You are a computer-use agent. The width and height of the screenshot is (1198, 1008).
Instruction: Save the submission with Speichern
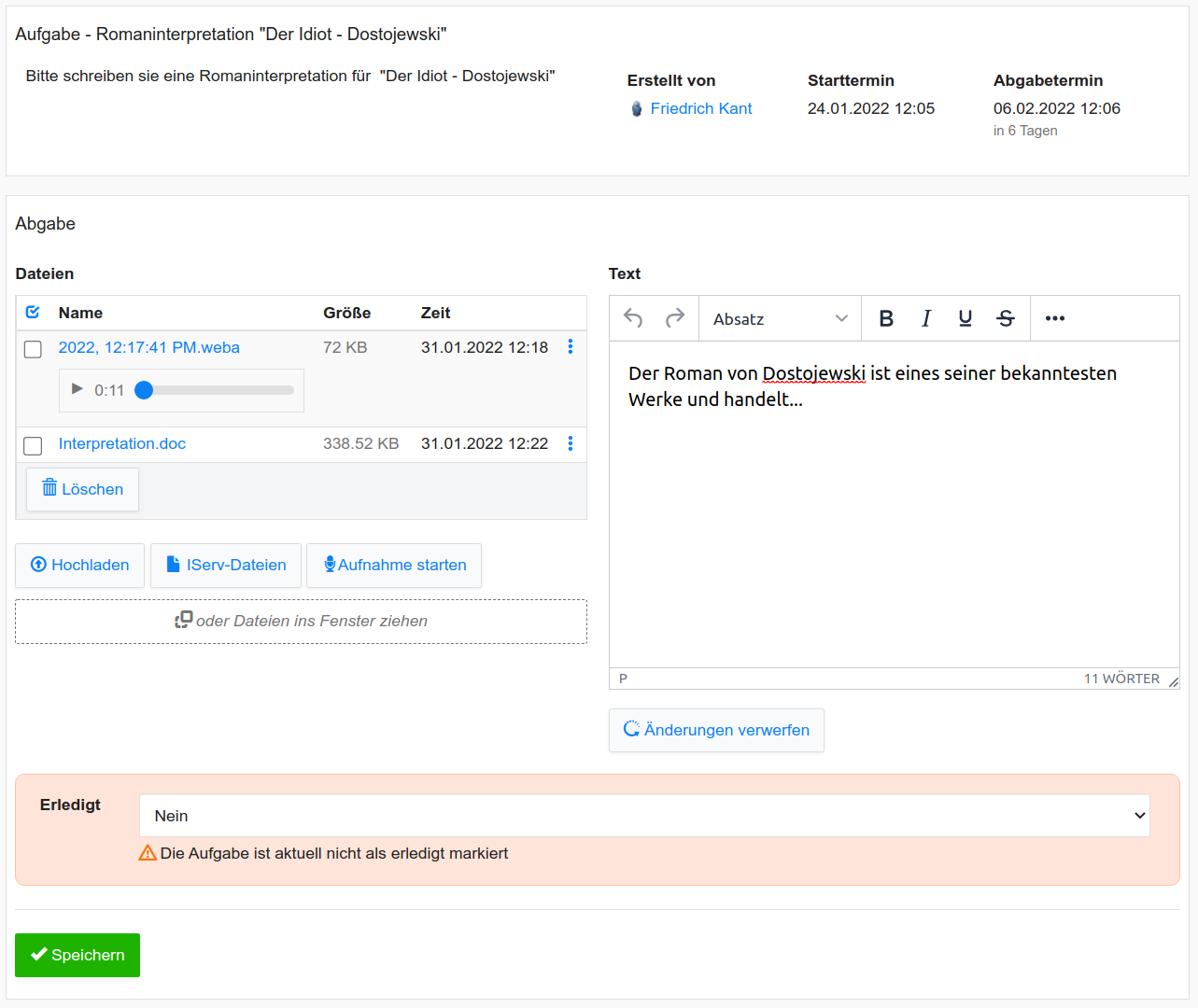point(78,955)
